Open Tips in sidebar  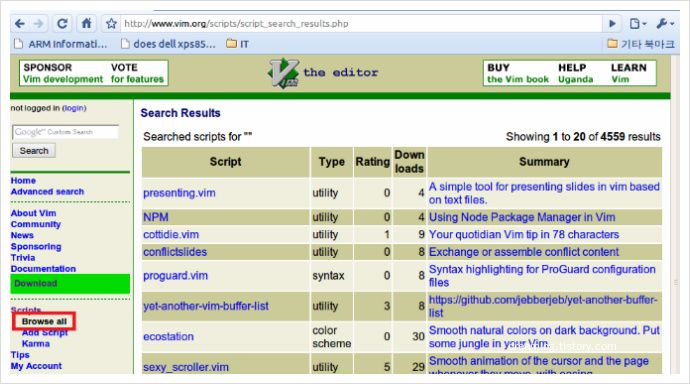click(x=20, y=355)
